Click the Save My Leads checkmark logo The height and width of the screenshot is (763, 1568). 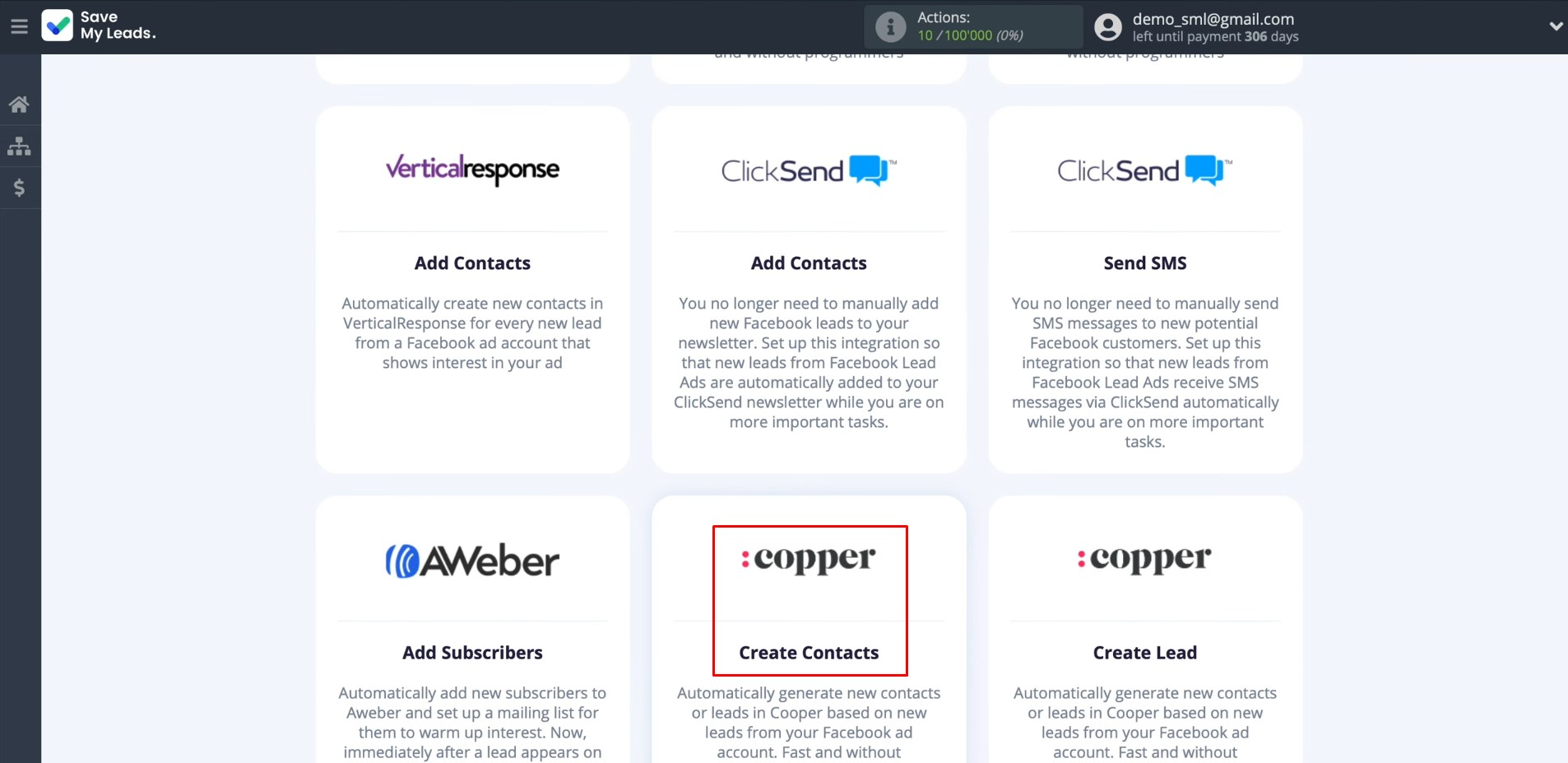pyautogui.click(x=57, y=26)
